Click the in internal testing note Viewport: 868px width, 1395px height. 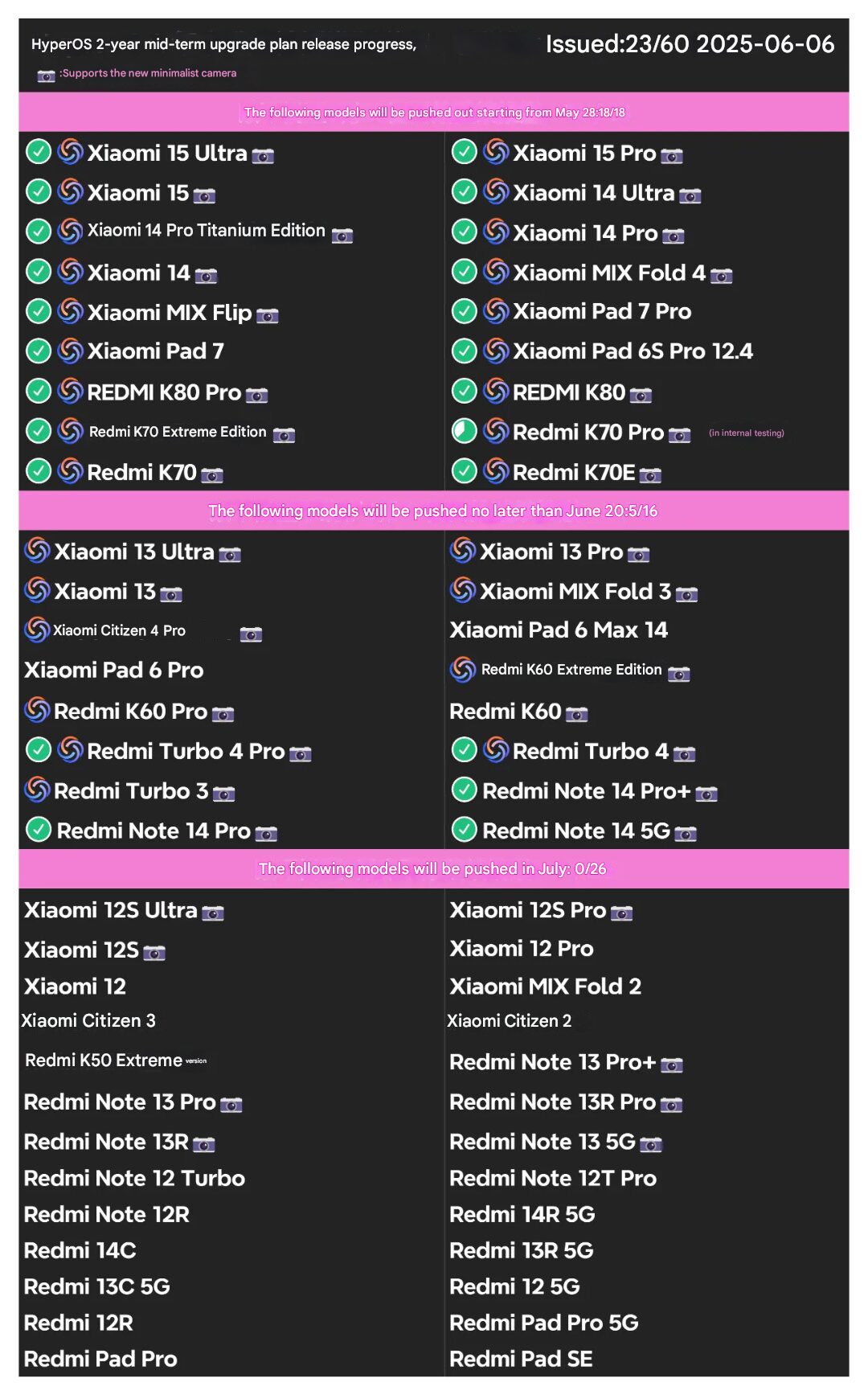[x=747, y=433]
